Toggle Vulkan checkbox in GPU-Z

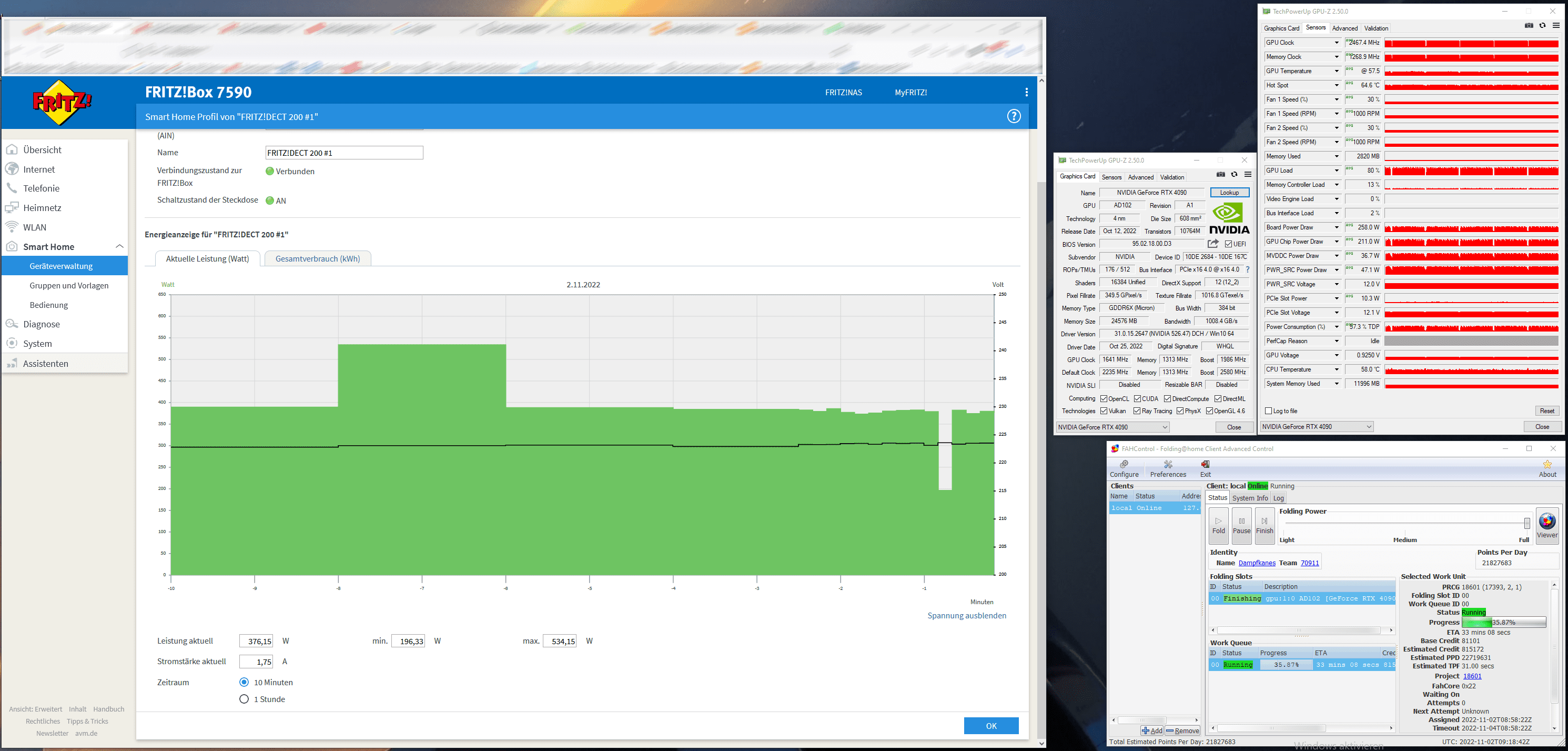1104,411
